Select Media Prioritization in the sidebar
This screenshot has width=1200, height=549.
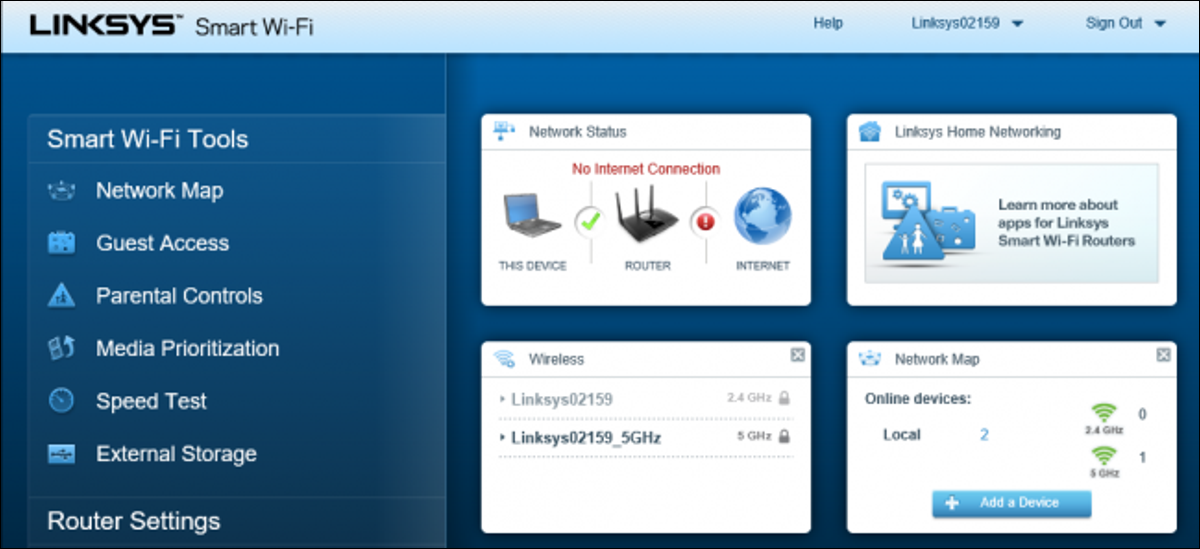point(188,349)
